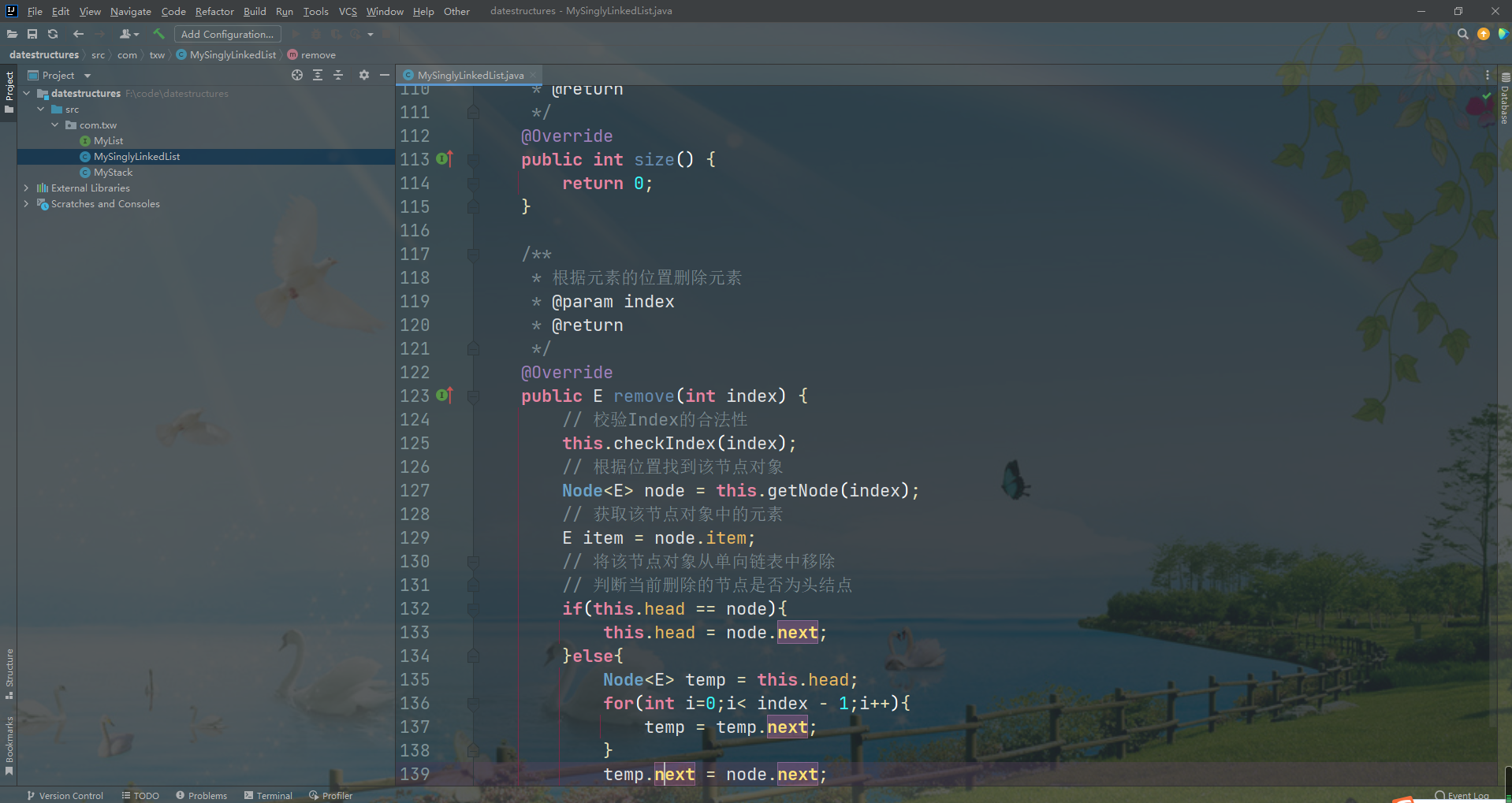Click the orange update available icon

(x=1484, y=34)
